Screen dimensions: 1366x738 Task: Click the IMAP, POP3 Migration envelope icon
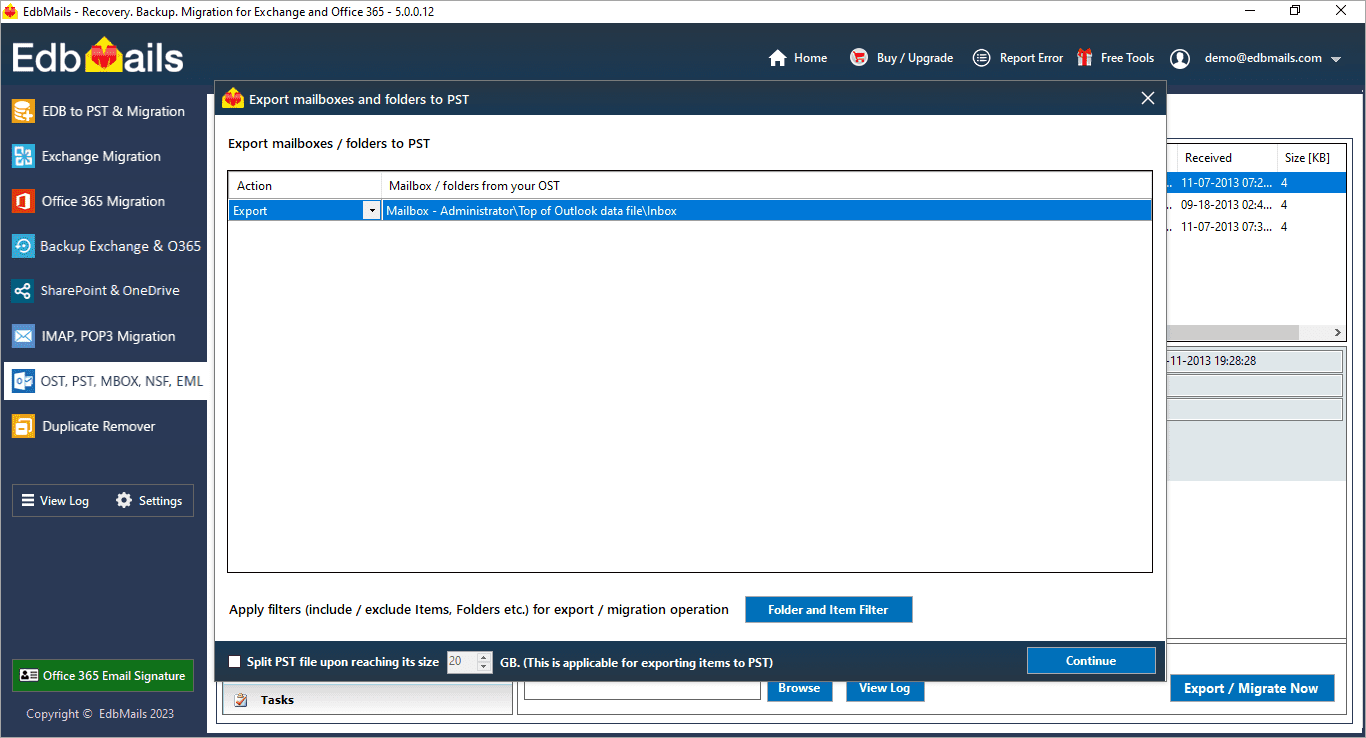(x=23, y=336)
